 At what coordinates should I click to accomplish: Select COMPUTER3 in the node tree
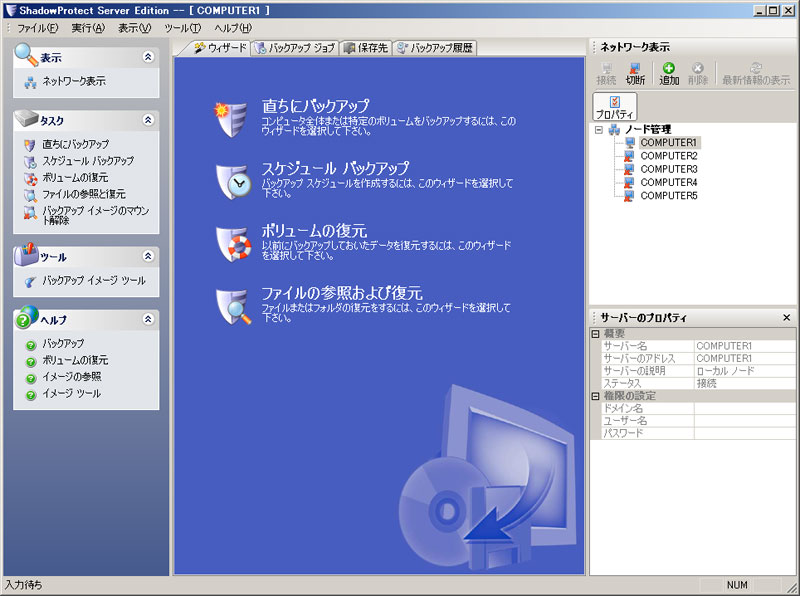pyautogui.click(x=669, y=169)
